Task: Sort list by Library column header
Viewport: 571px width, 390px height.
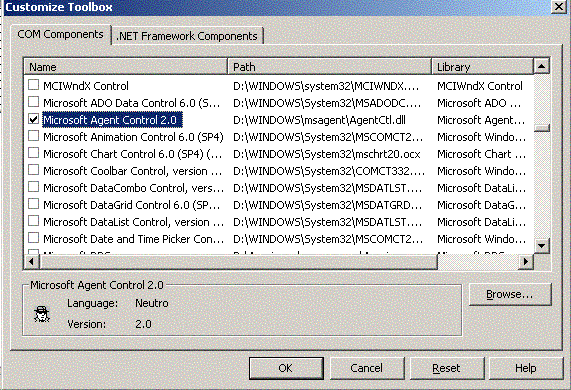Action: pyautogui.click(x=483, y=67)
